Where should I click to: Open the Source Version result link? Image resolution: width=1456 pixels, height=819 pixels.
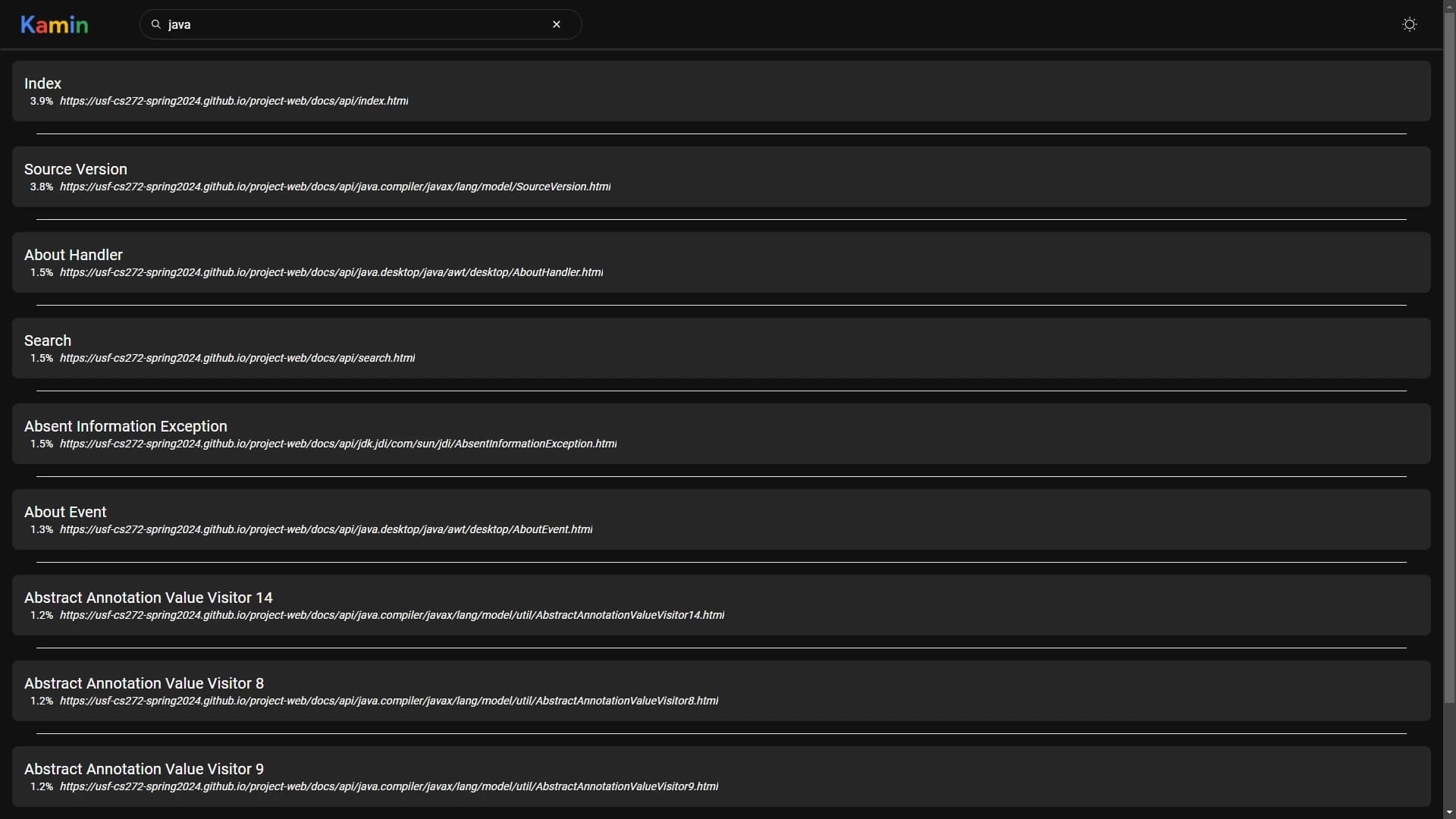tap(334, 187)
